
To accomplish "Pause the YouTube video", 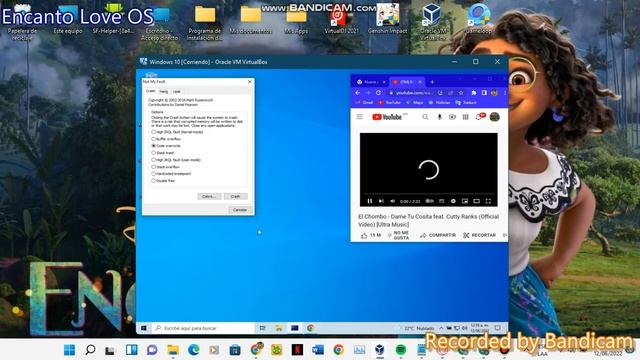I will 369,201.
